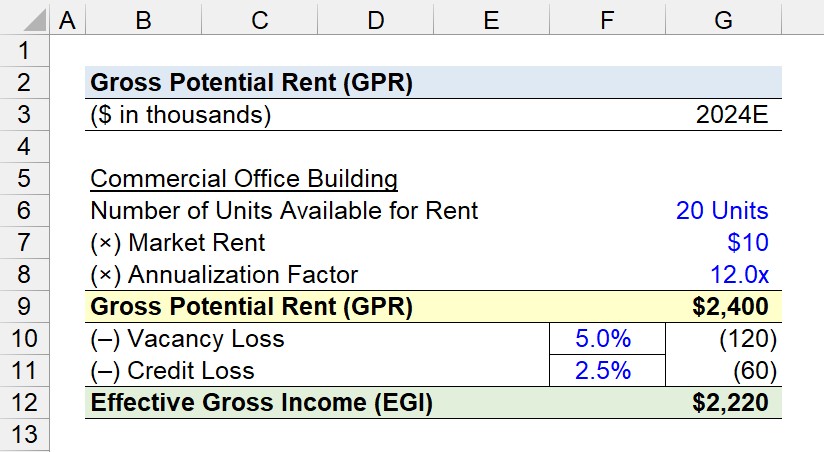Click the 5.0% vacancy rate cell
Image resolution: width=824 pixels, height=452 pixels.
click(x=607, y=338)
